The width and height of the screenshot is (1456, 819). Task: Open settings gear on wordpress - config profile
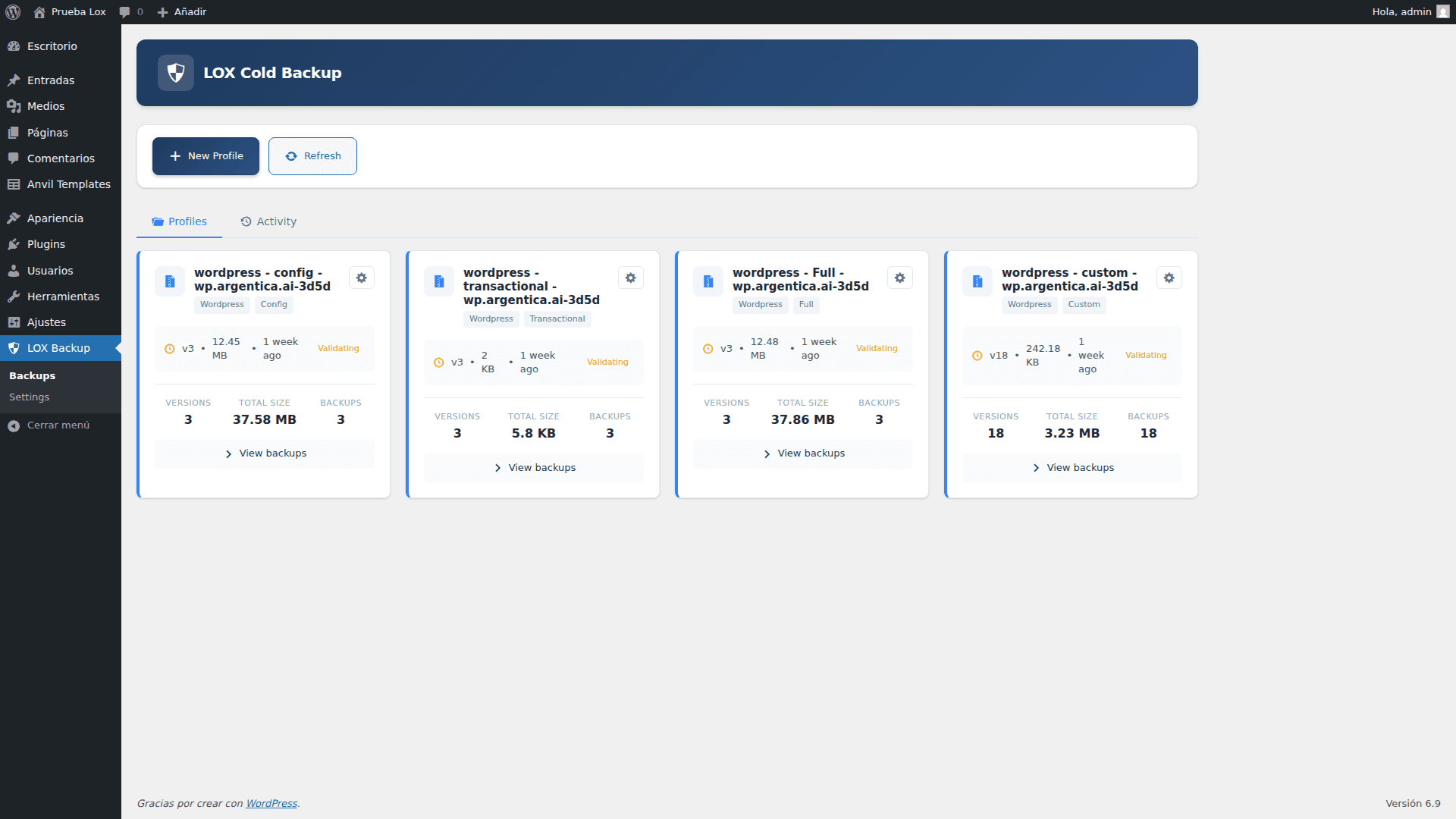coord(361,278)
